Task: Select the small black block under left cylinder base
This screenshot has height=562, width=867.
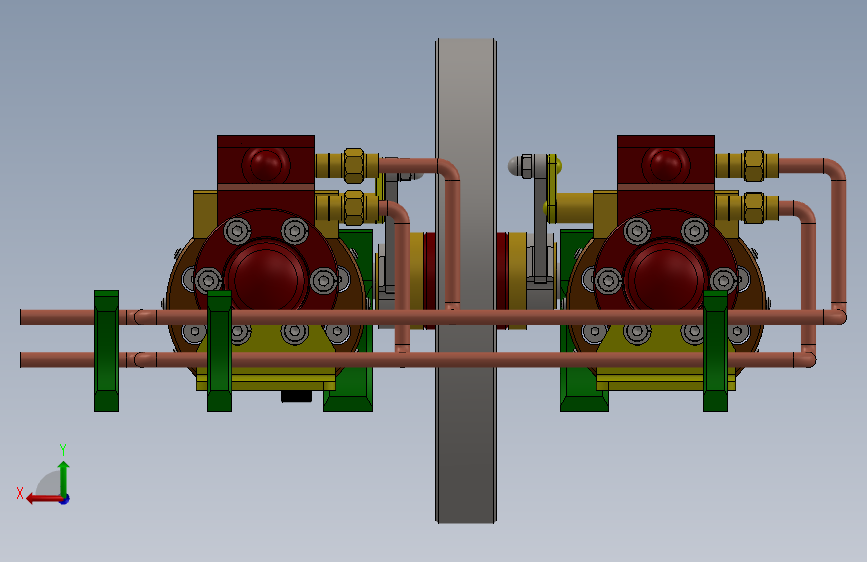Action: coord(296,396)
